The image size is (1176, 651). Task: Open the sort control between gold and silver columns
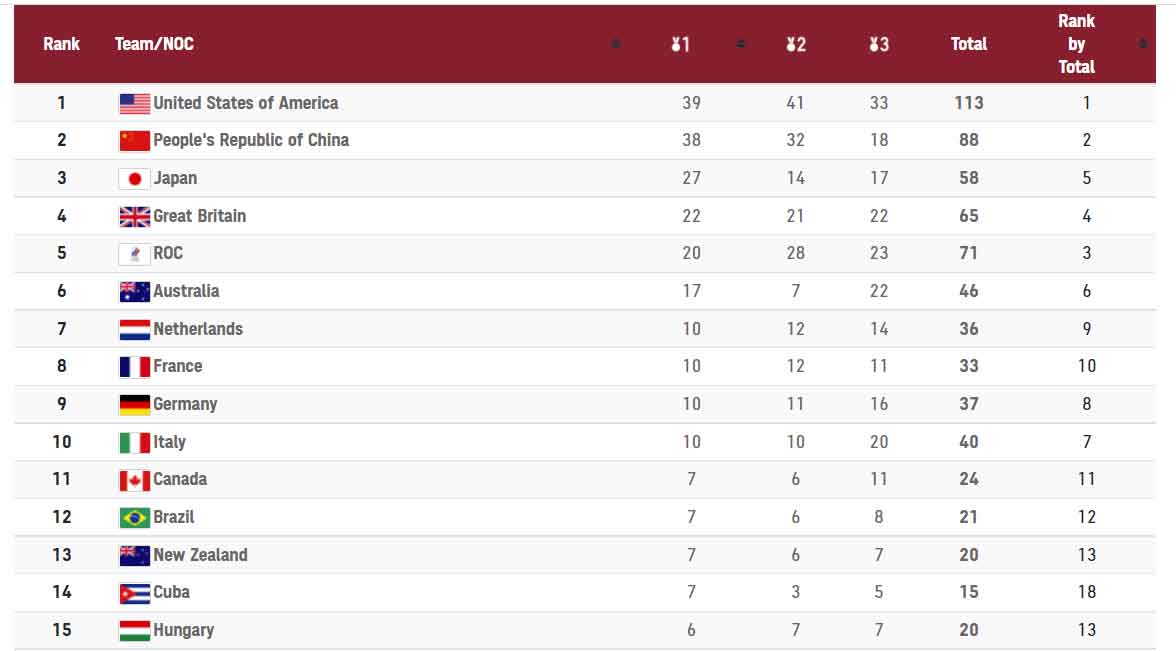tap(740, 43)
